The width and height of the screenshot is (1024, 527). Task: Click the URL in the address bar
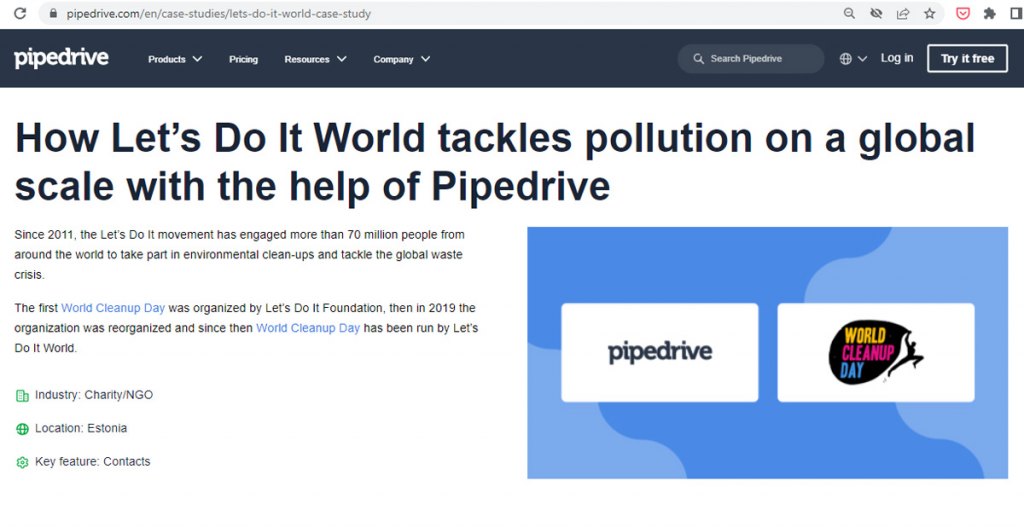(x=218, y=14)
